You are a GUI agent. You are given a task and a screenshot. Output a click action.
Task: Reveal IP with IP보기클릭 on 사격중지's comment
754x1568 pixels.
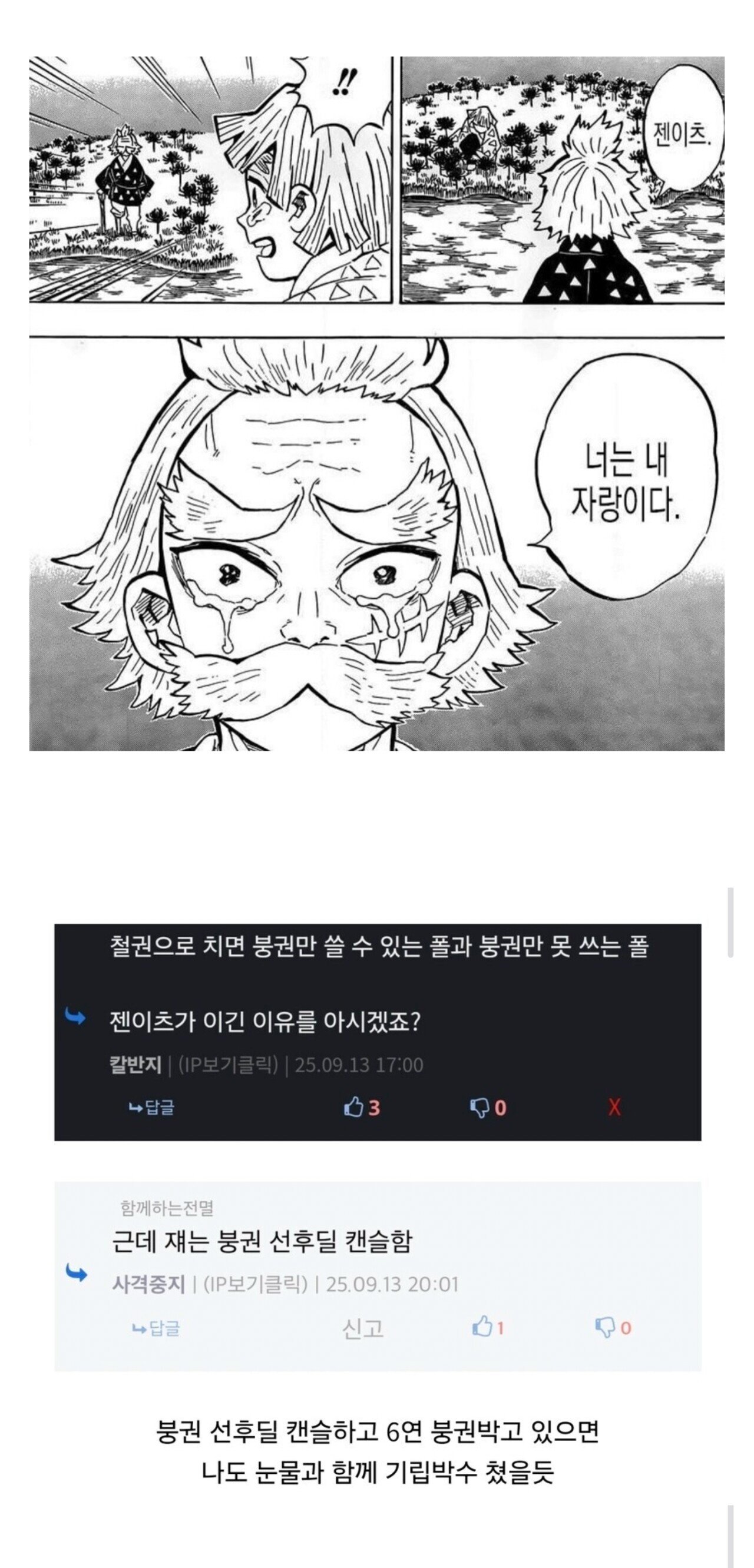[255, 1284]
